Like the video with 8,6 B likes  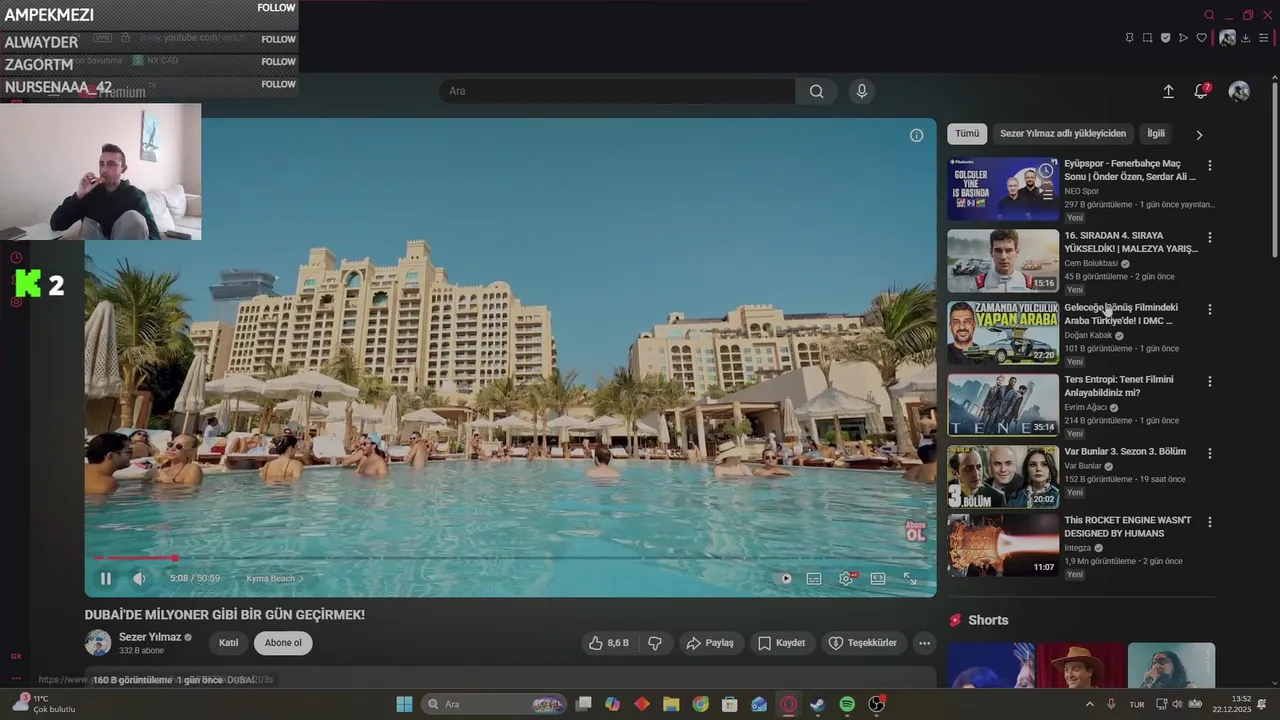click(x=609, y=643)
